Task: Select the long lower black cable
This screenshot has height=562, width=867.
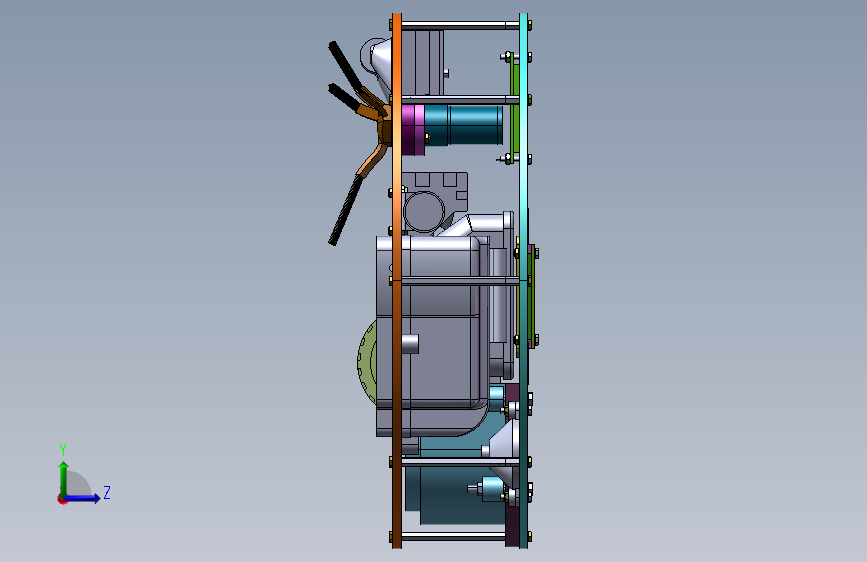Action: [345, 209]
